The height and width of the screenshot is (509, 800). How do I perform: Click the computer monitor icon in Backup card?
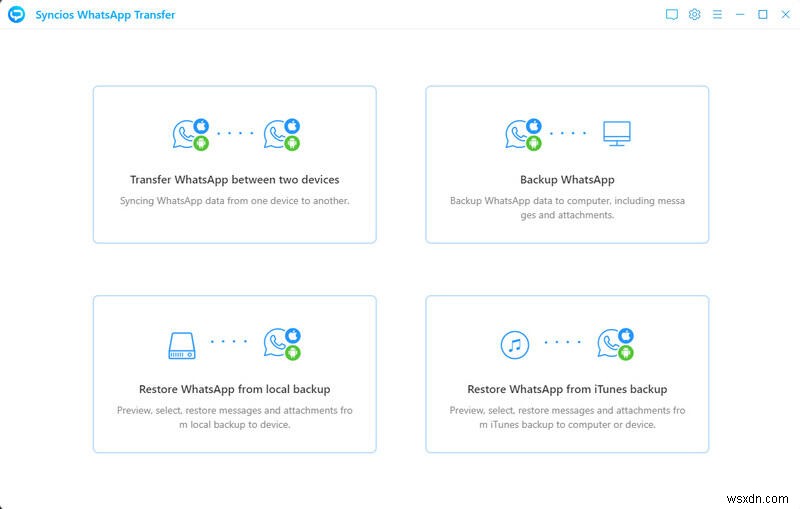[x=616, y=134]
